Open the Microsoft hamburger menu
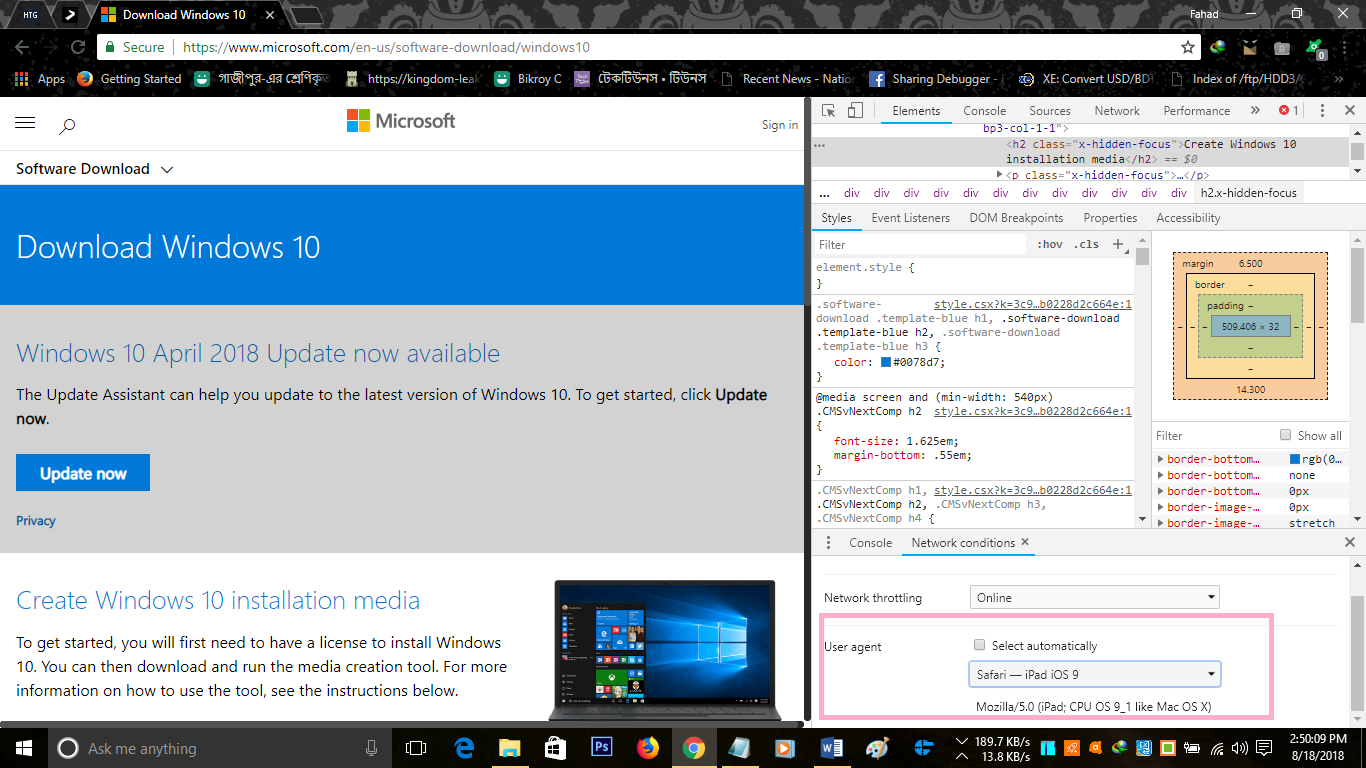 [x=25, y=123]
